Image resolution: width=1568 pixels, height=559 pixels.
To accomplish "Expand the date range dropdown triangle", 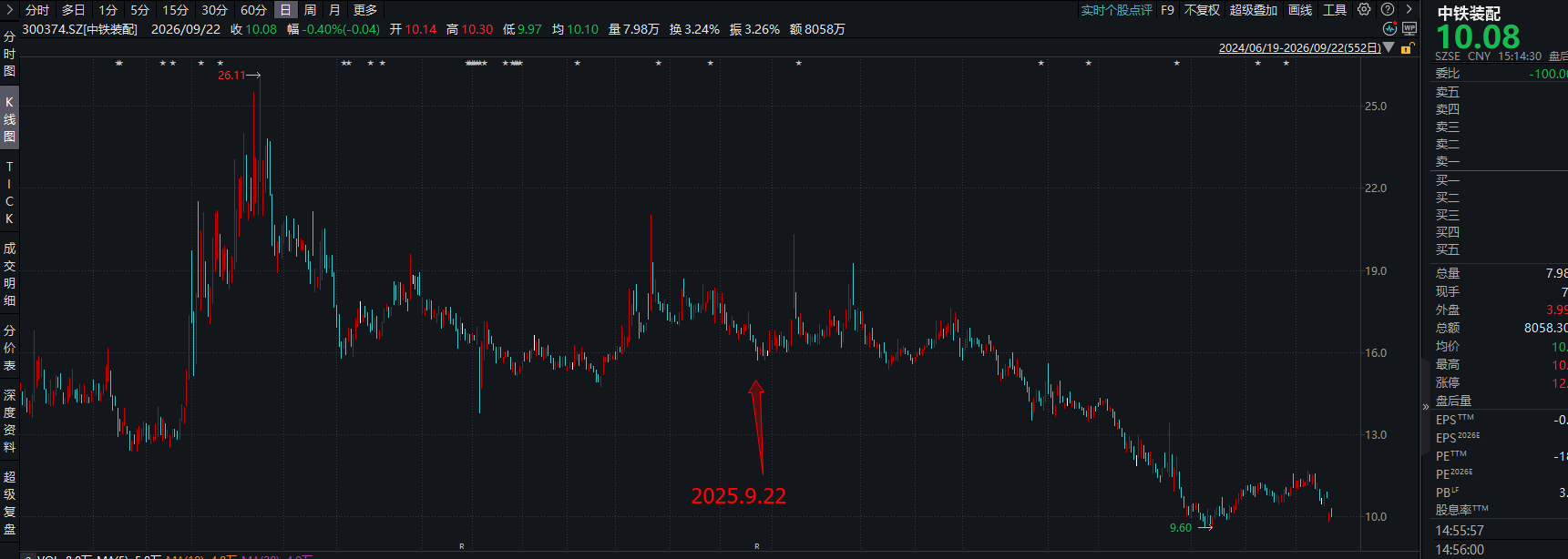I will click(x=1389, y=47).
